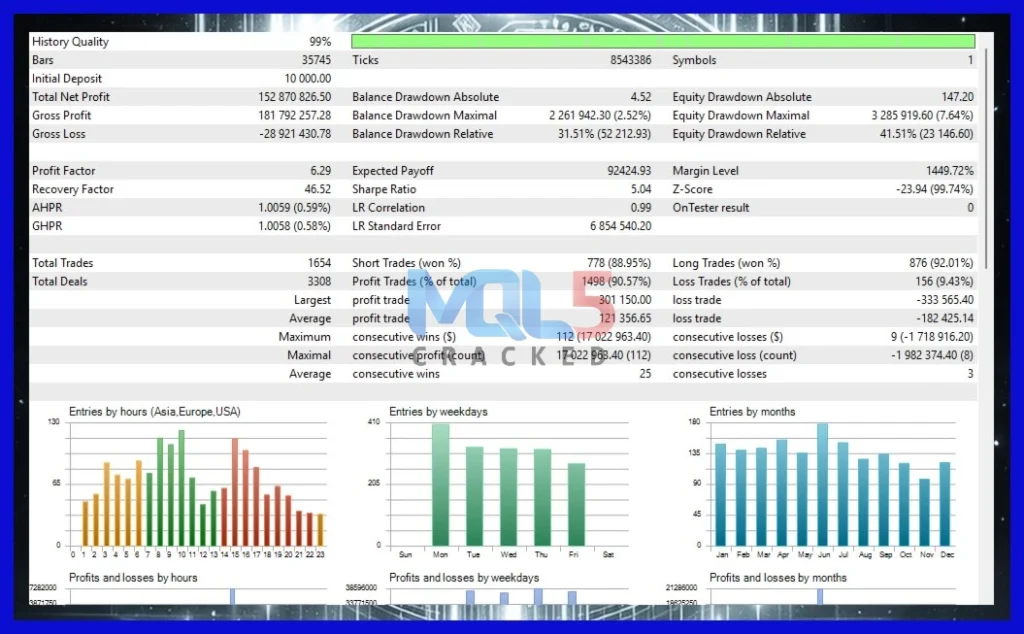The image size is (1024, 634).
Task: Click the "Entries by hours" chart title
Action: click(x=154, y=411)
